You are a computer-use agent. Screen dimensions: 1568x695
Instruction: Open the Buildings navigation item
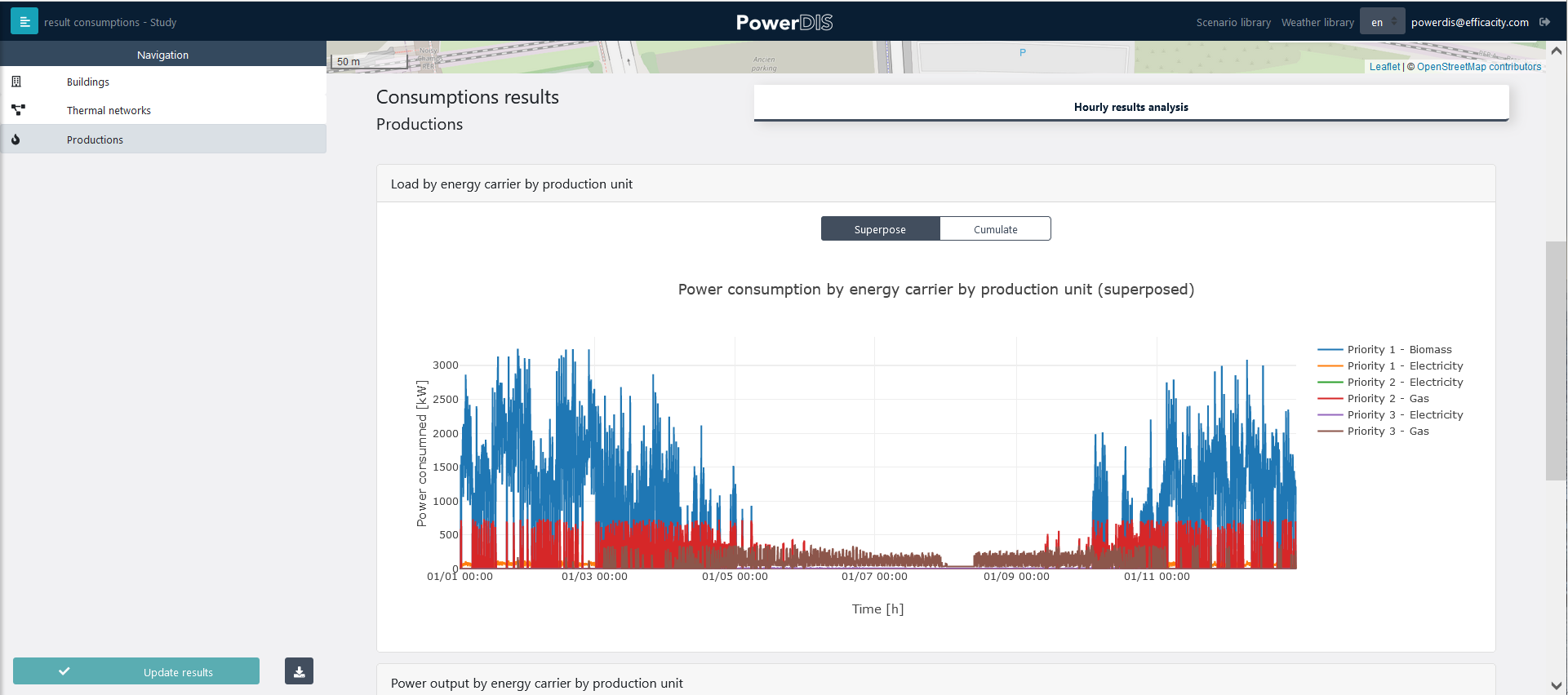point(163,82)
